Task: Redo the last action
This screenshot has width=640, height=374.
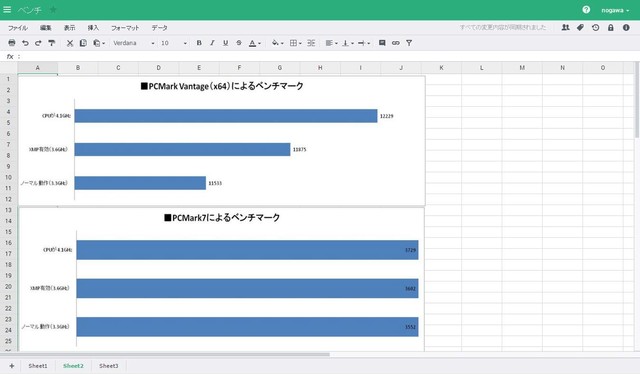Action: pyautogui.click(x=38, y=43)
